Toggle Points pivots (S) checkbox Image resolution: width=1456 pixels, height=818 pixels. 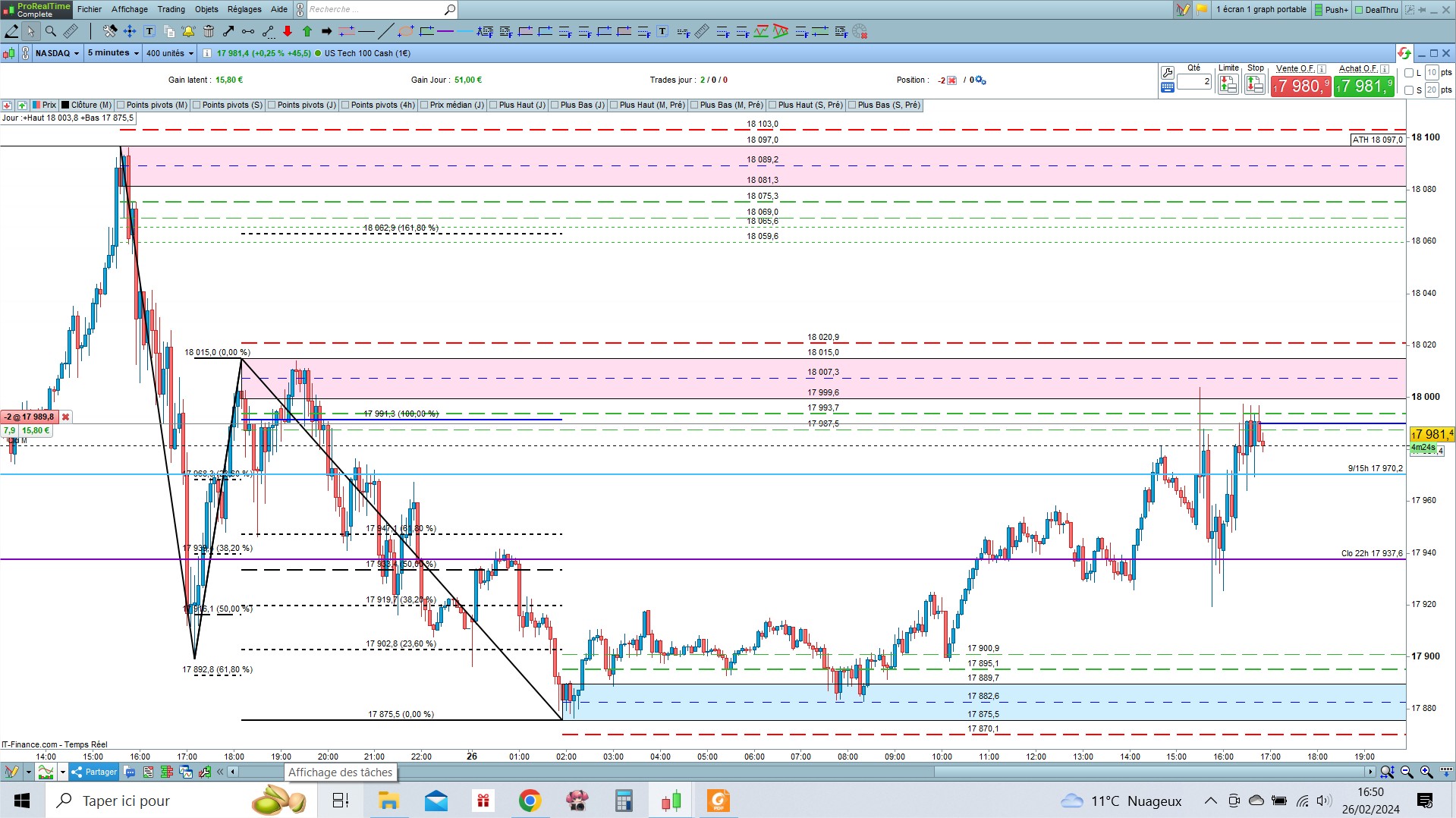[x=197, y=105]
